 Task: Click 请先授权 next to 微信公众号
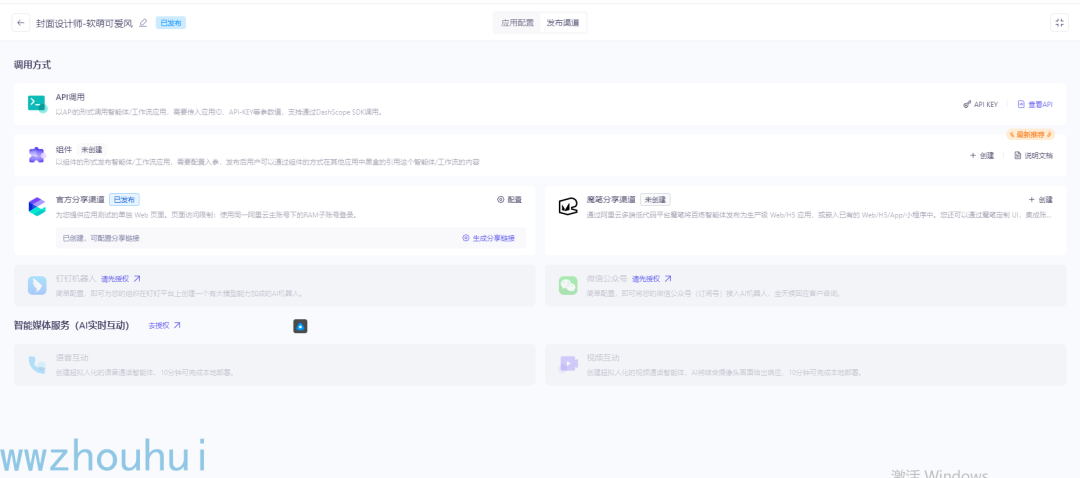coord(652,279)
